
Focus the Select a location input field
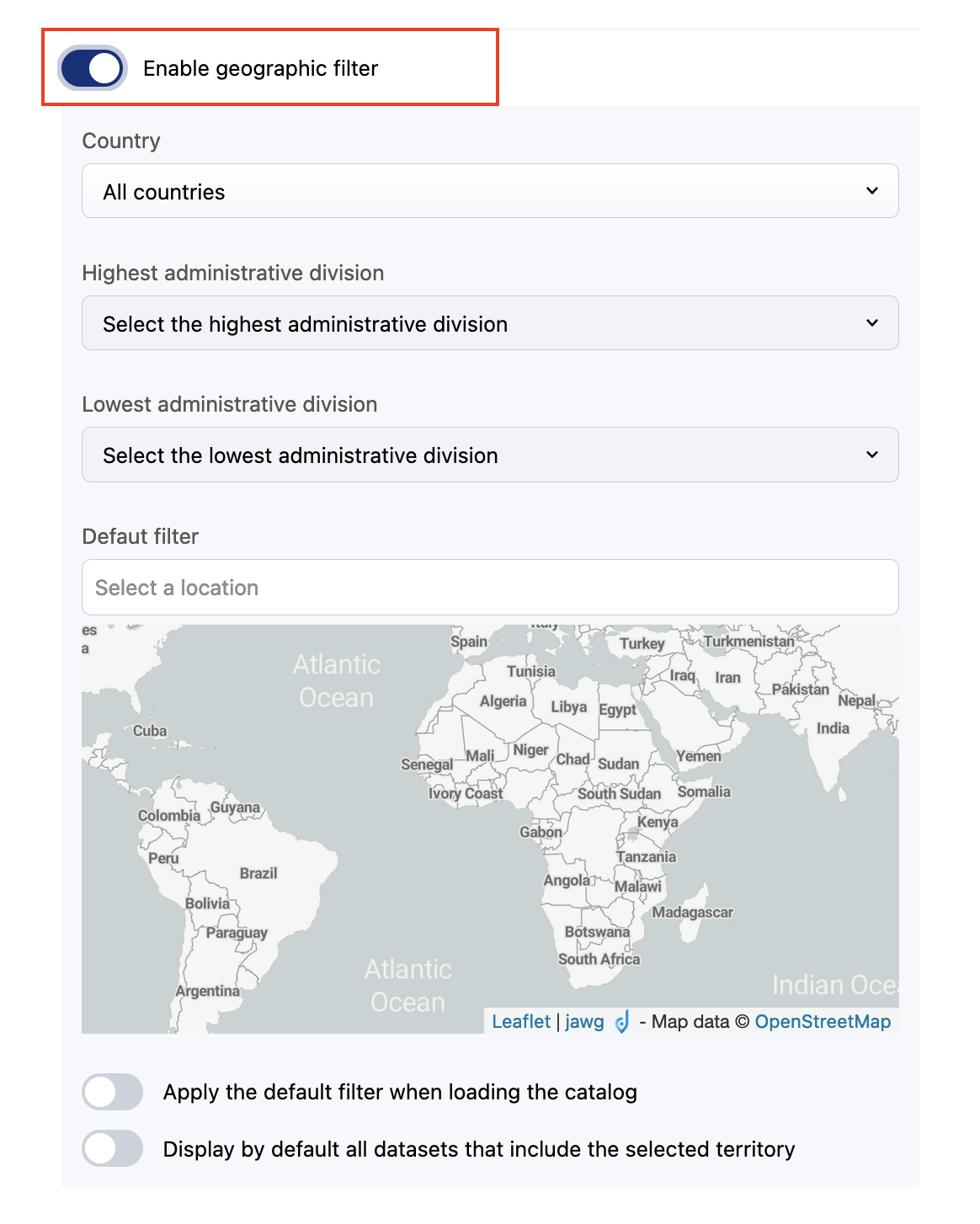coord(490,588)
